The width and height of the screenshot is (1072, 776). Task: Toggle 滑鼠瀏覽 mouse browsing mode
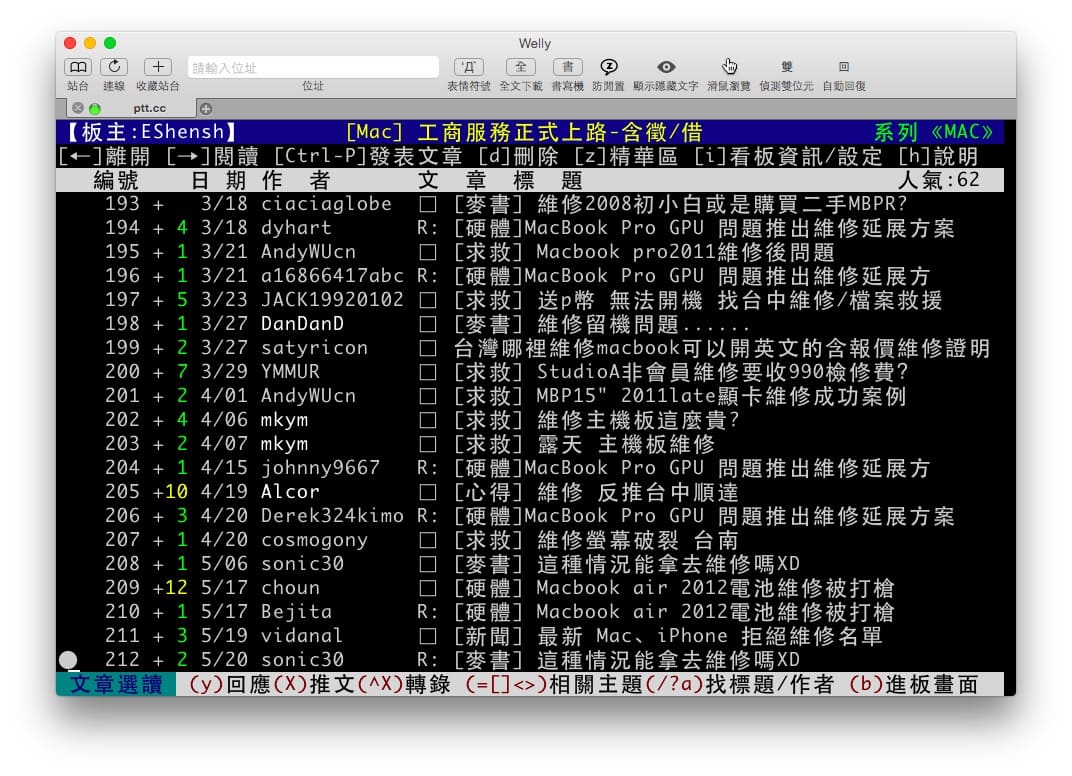729,67
